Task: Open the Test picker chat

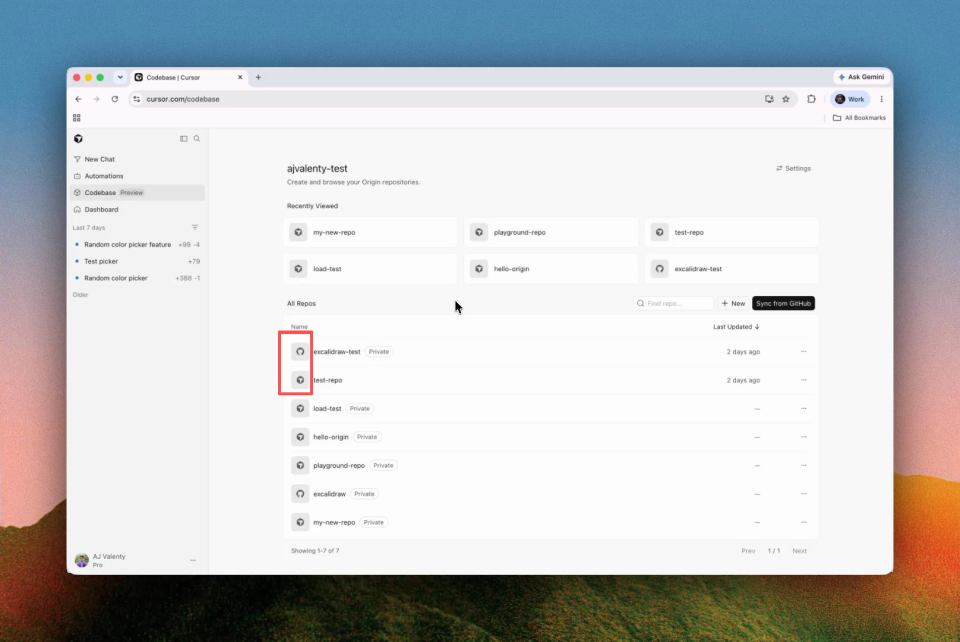Action: click(x=137, y=261)
